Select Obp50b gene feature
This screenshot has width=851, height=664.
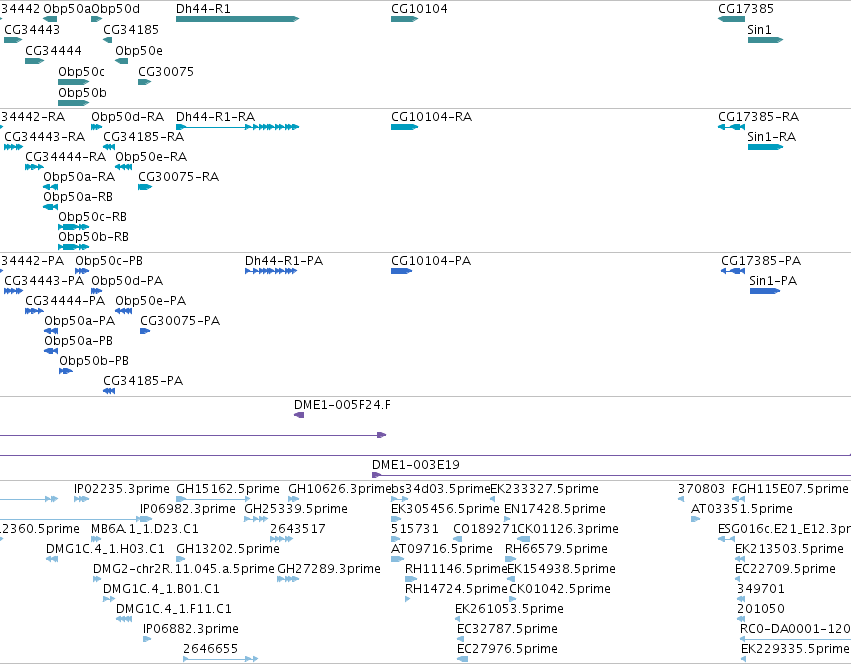click(x=73, y=103)
